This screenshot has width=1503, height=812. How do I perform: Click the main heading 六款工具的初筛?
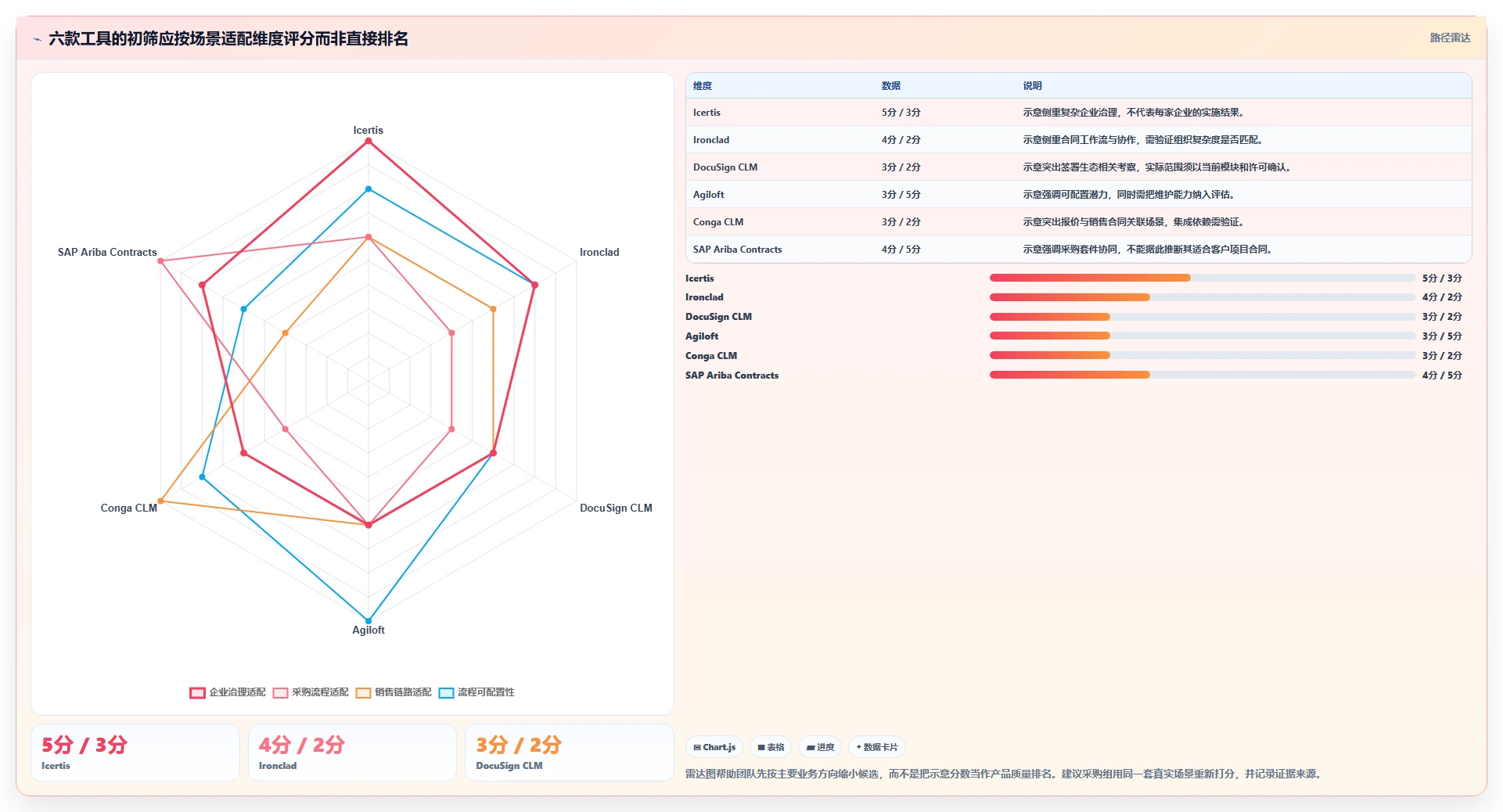tap(228, 39)
